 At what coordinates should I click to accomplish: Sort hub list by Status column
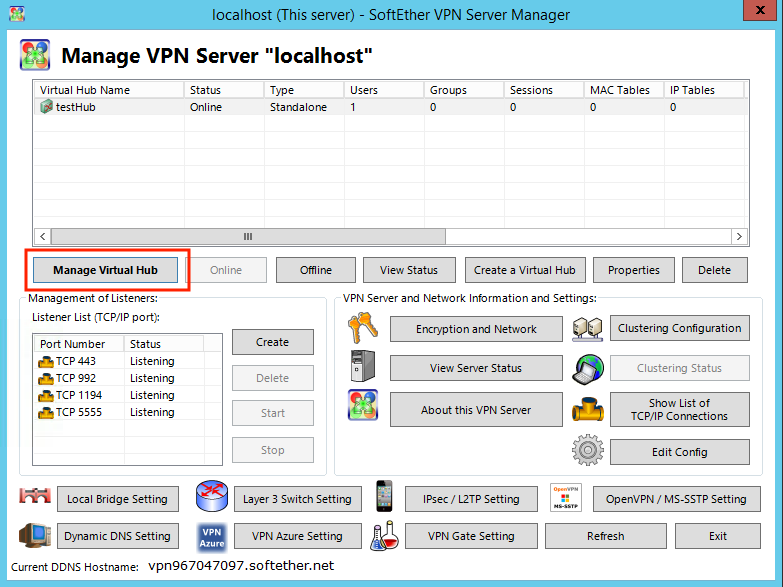(224, 90)
